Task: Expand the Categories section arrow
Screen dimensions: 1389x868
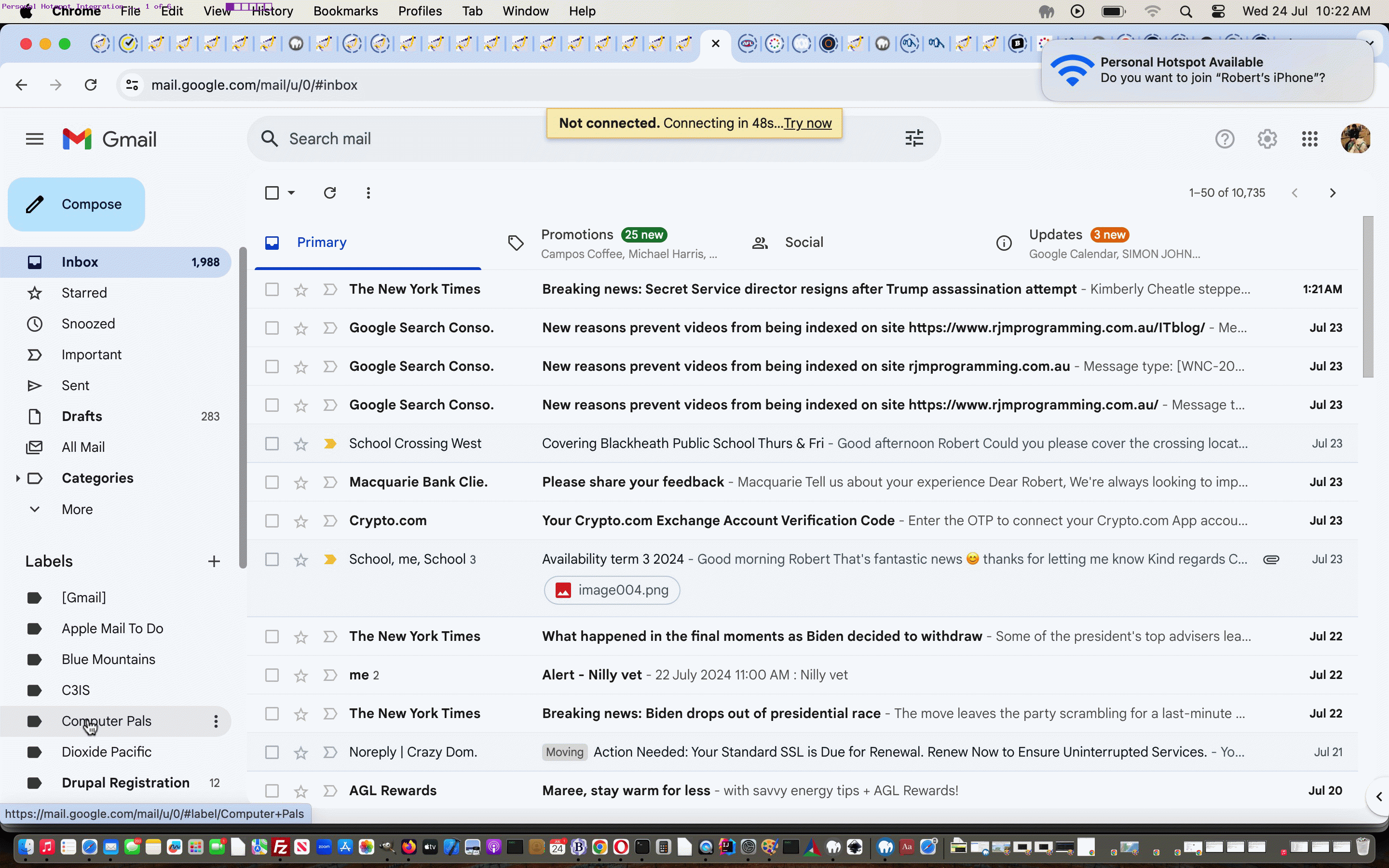Action: [17, 478]
